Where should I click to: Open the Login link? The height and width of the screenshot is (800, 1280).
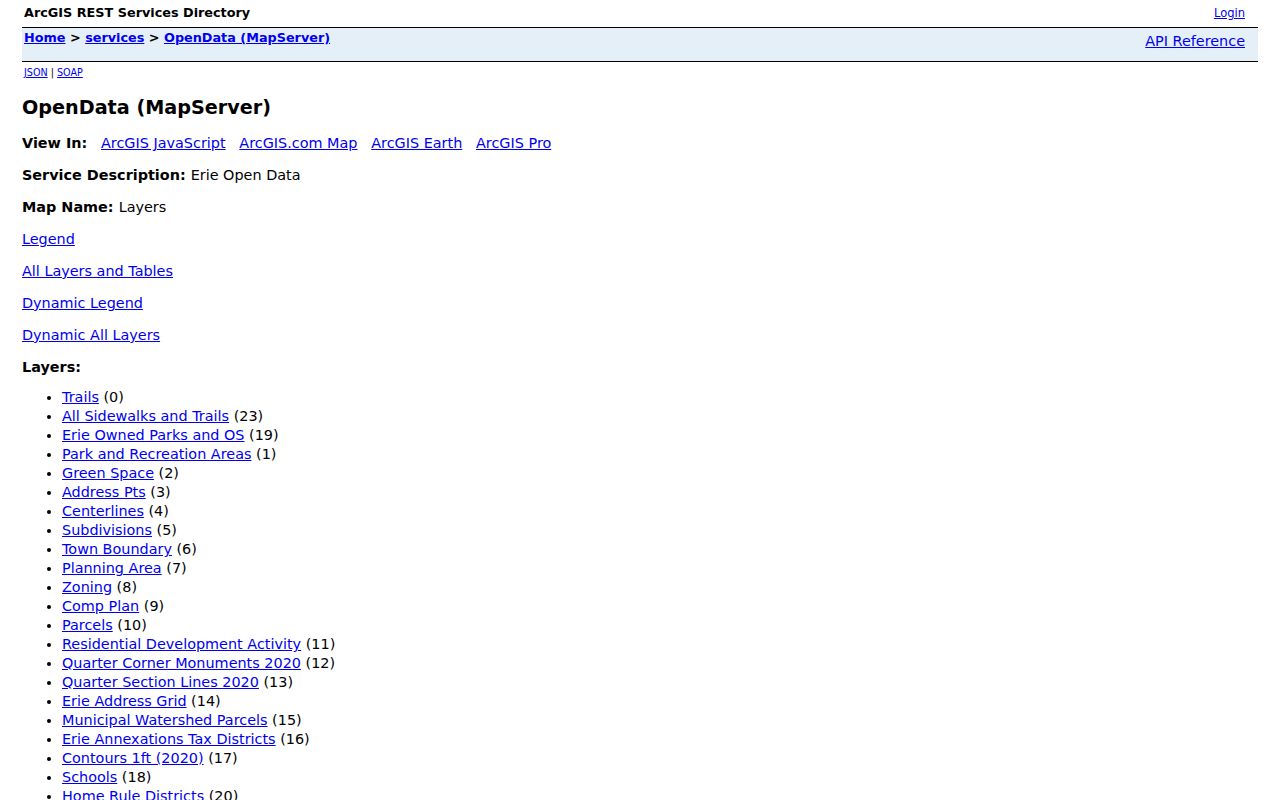pos(1229,13)
